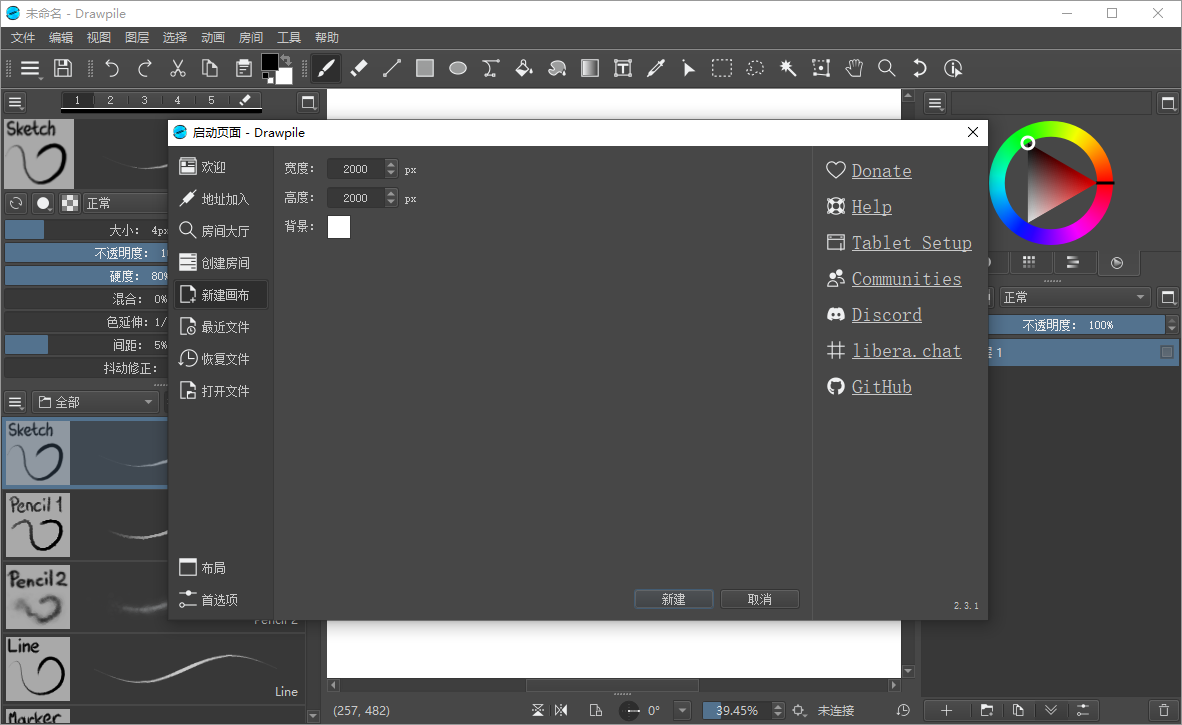Screen dimensions: 1182x725
Task: Add new layer with plus icon
Action: (x=947, y=710)
